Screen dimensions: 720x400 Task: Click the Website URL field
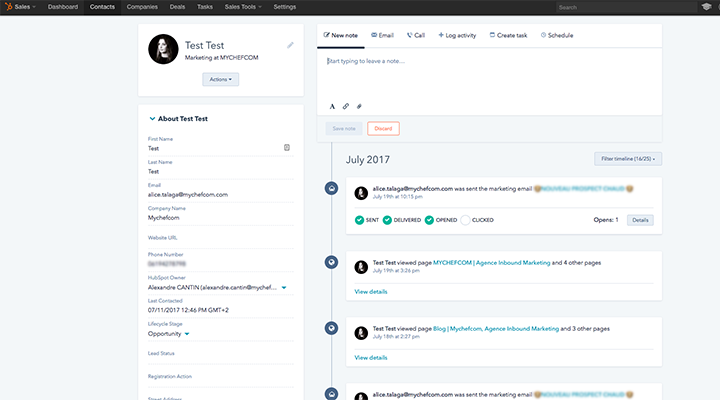220,238
